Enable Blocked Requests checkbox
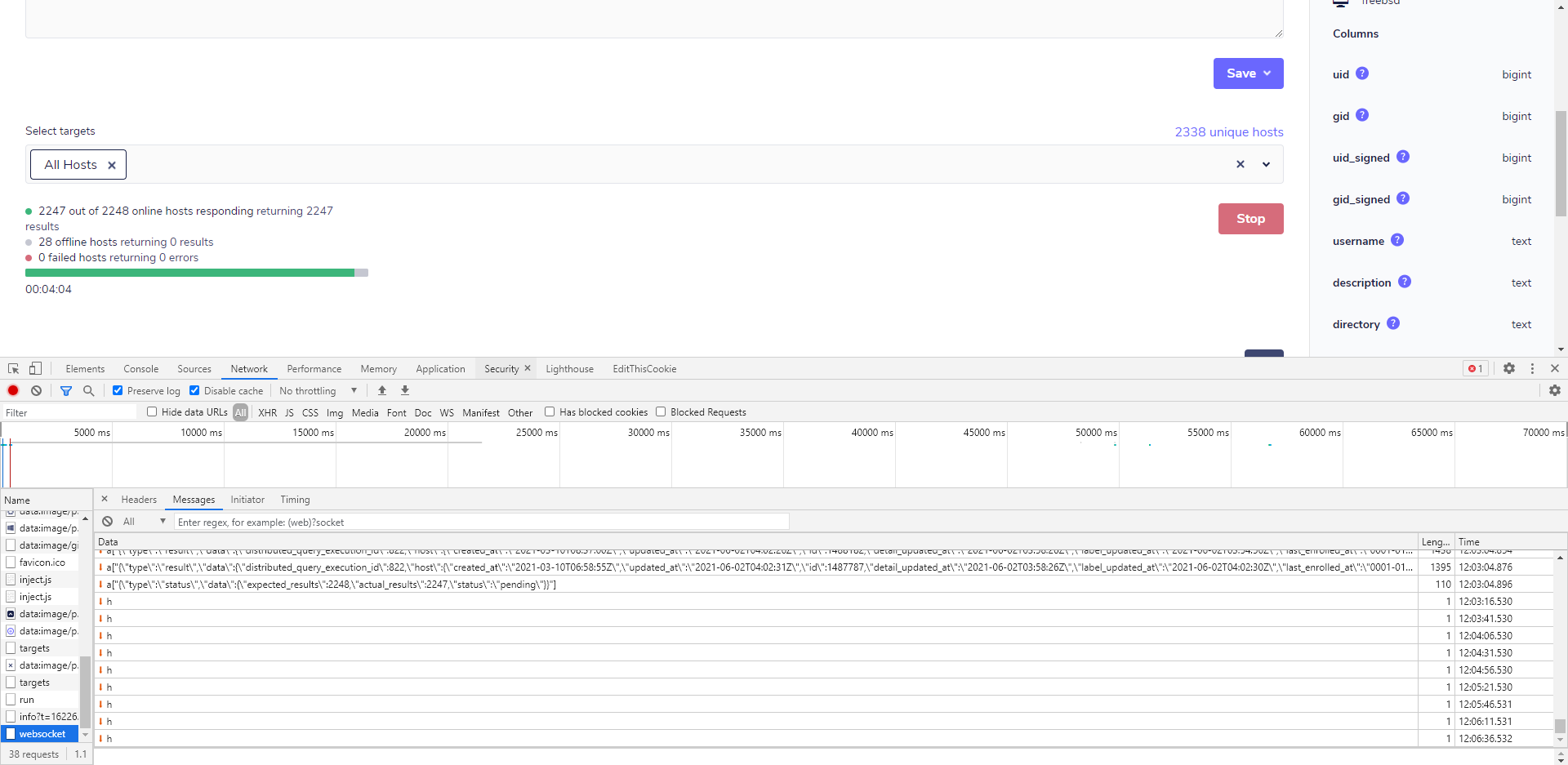The width and height of the screenshot is (1568, 765). (661, 412)
